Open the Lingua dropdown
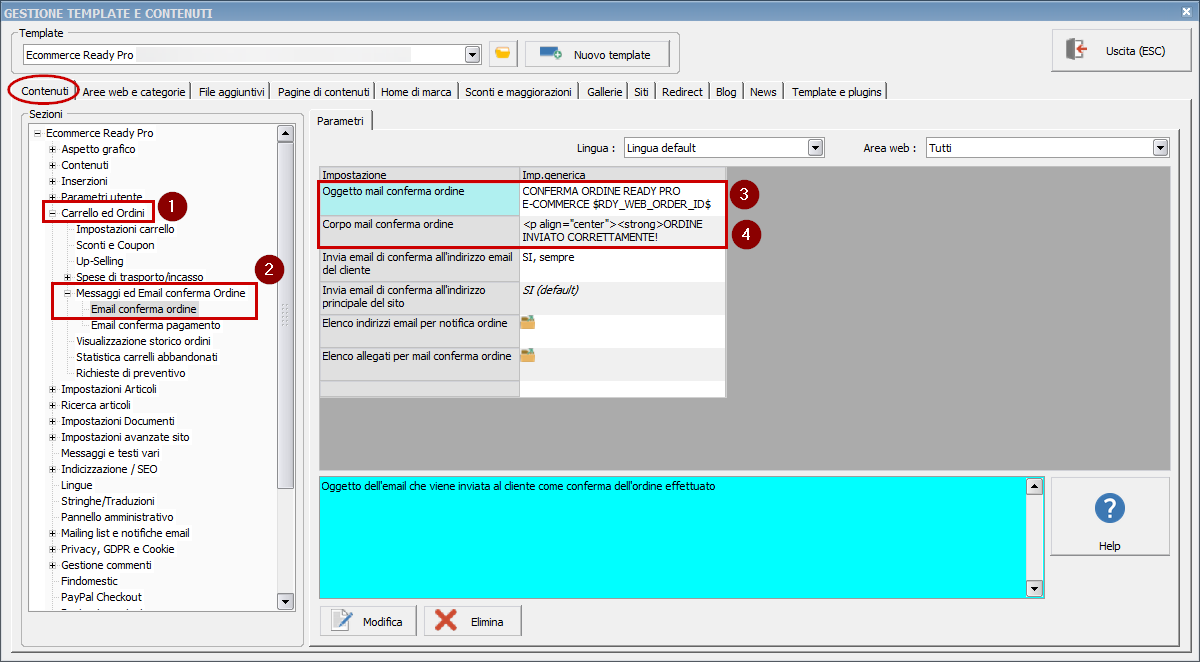 point(815,148)
